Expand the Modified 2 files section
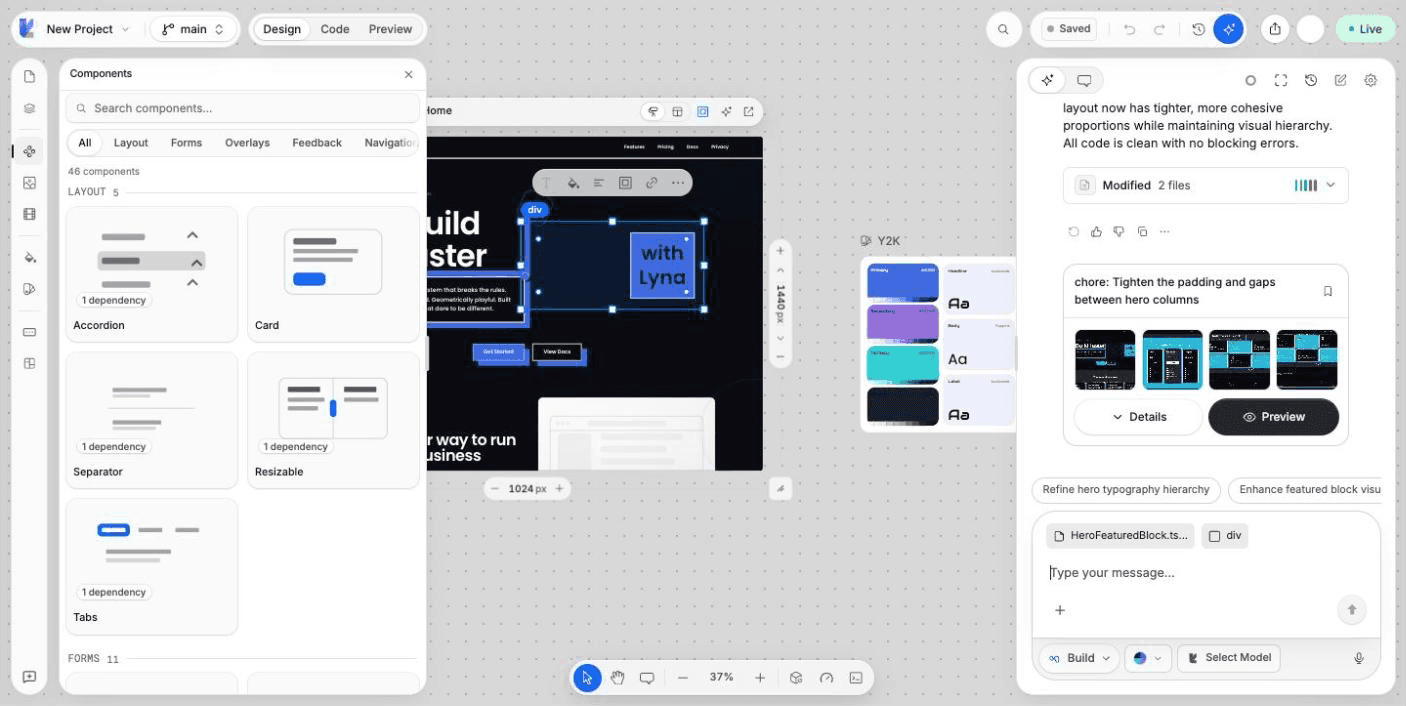 pos(1206,185)
